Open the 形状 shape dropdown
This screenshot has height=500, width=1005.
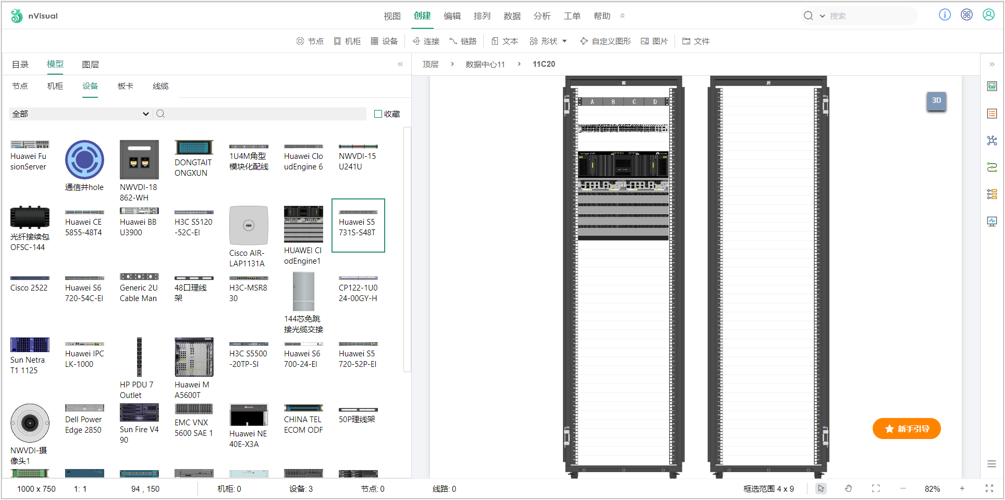tap(549, 41)
